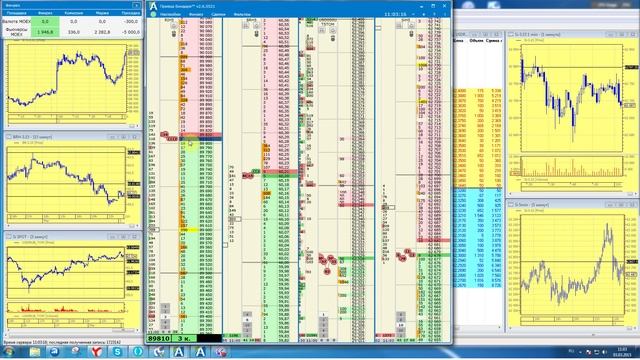Image resolution: width=640 pixels, height=360 pixels.
Task: Open Skype from the taskbar
Action: (118, 351)
